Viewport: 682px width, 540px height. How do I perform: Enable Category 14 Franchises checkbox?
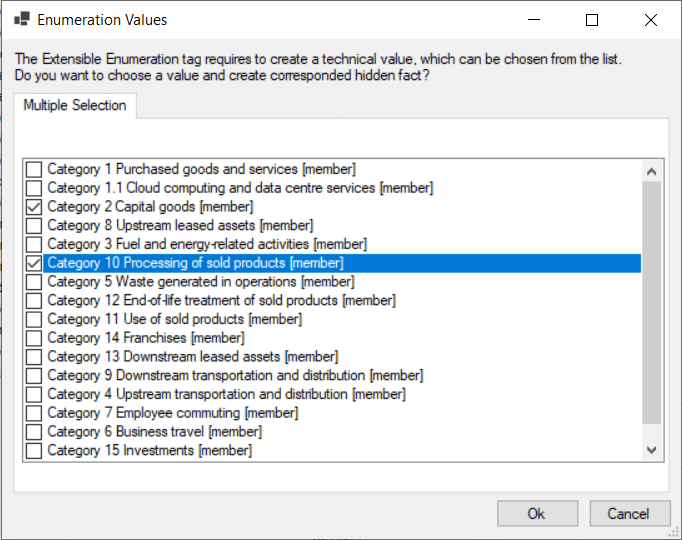[x=34, y=338]
